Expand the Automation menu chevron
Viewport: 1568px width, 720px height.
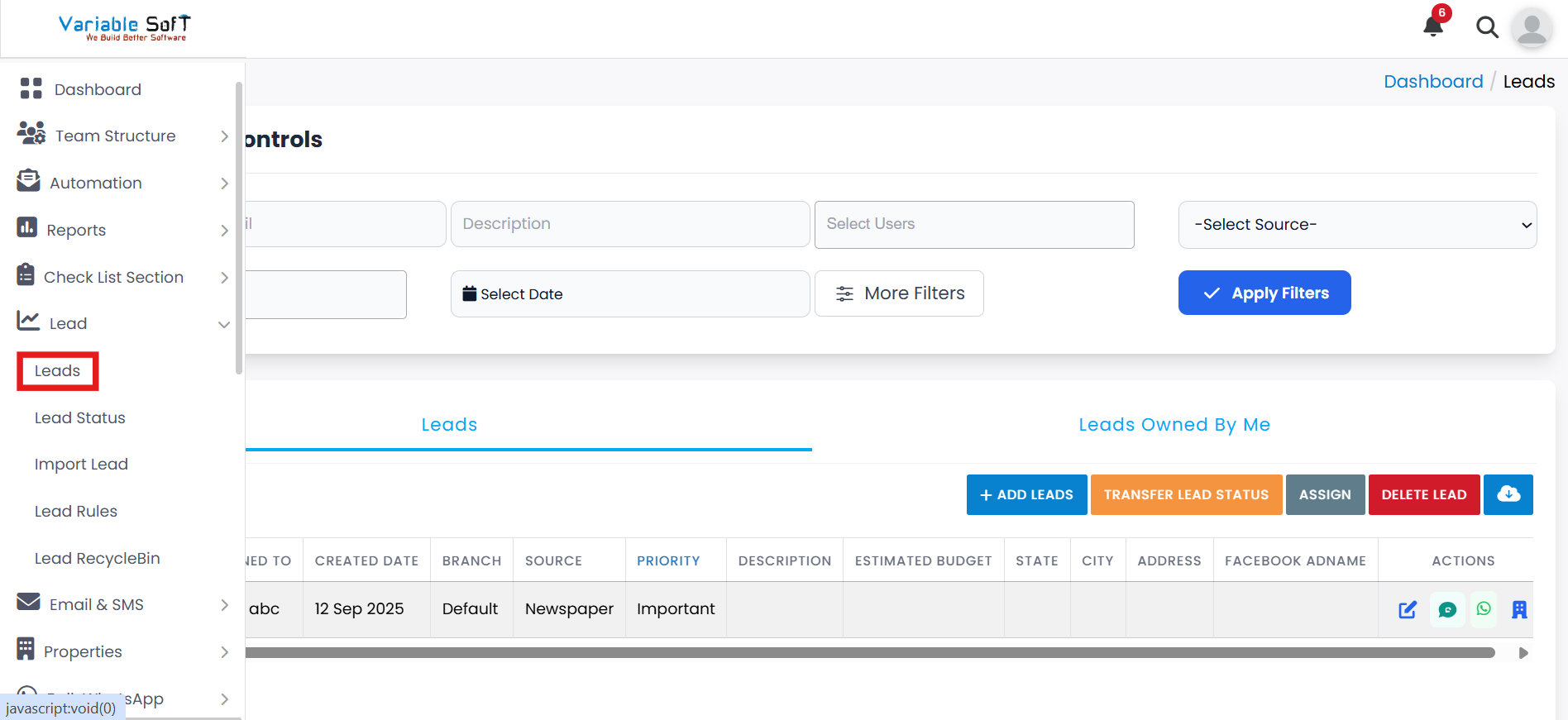(x=224, y=184)
